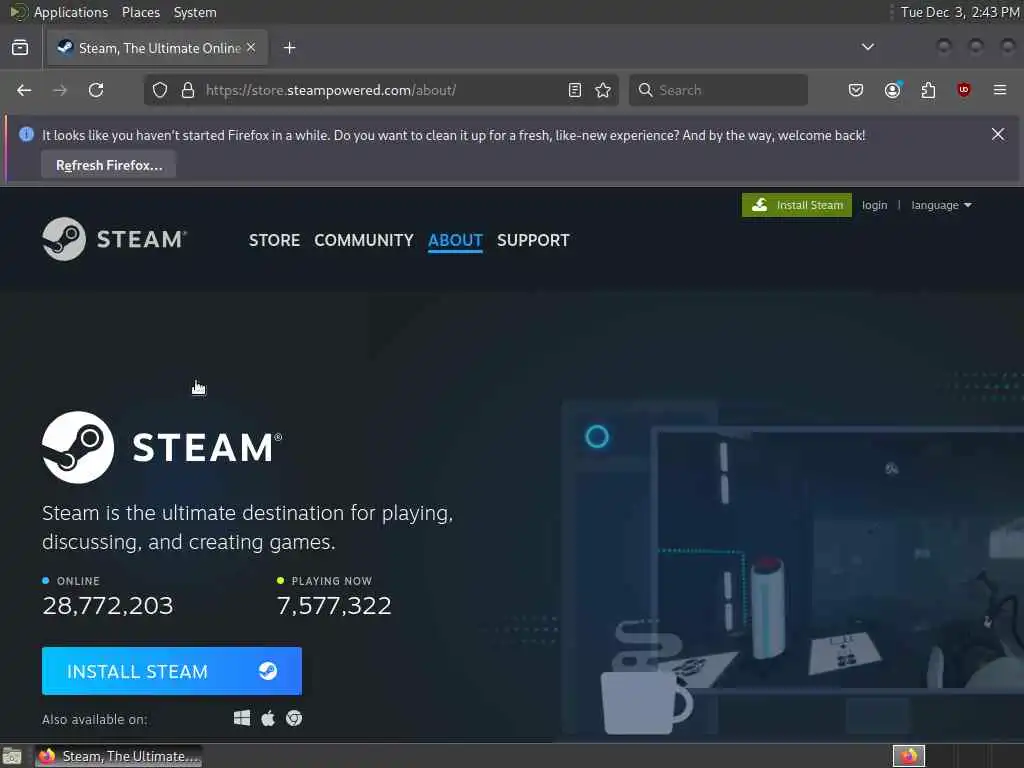
Task: Click the Firefox View icon in the tab bar
Action: click(20, 48)
